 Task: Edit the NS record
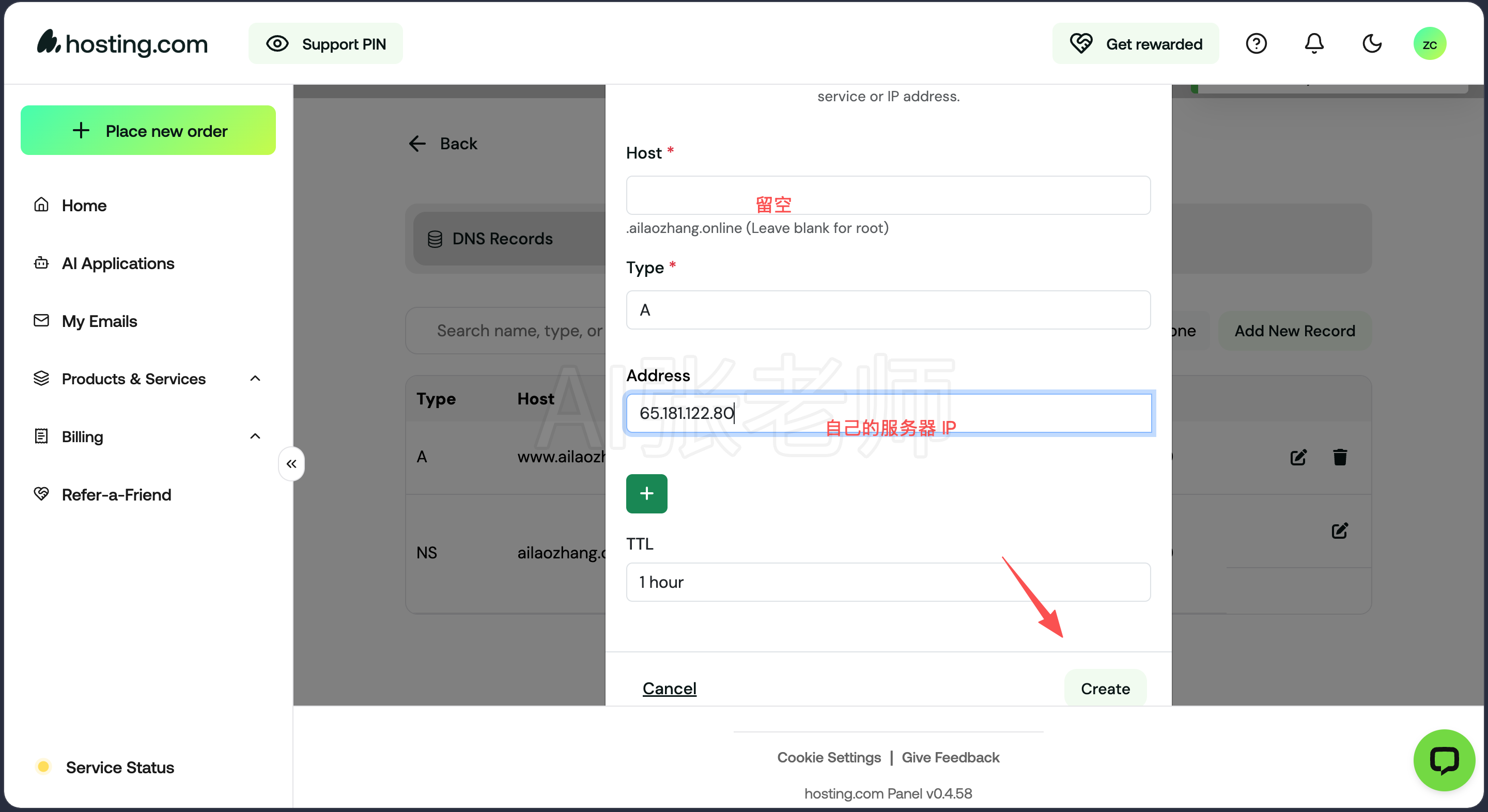tap(1340, 530)
